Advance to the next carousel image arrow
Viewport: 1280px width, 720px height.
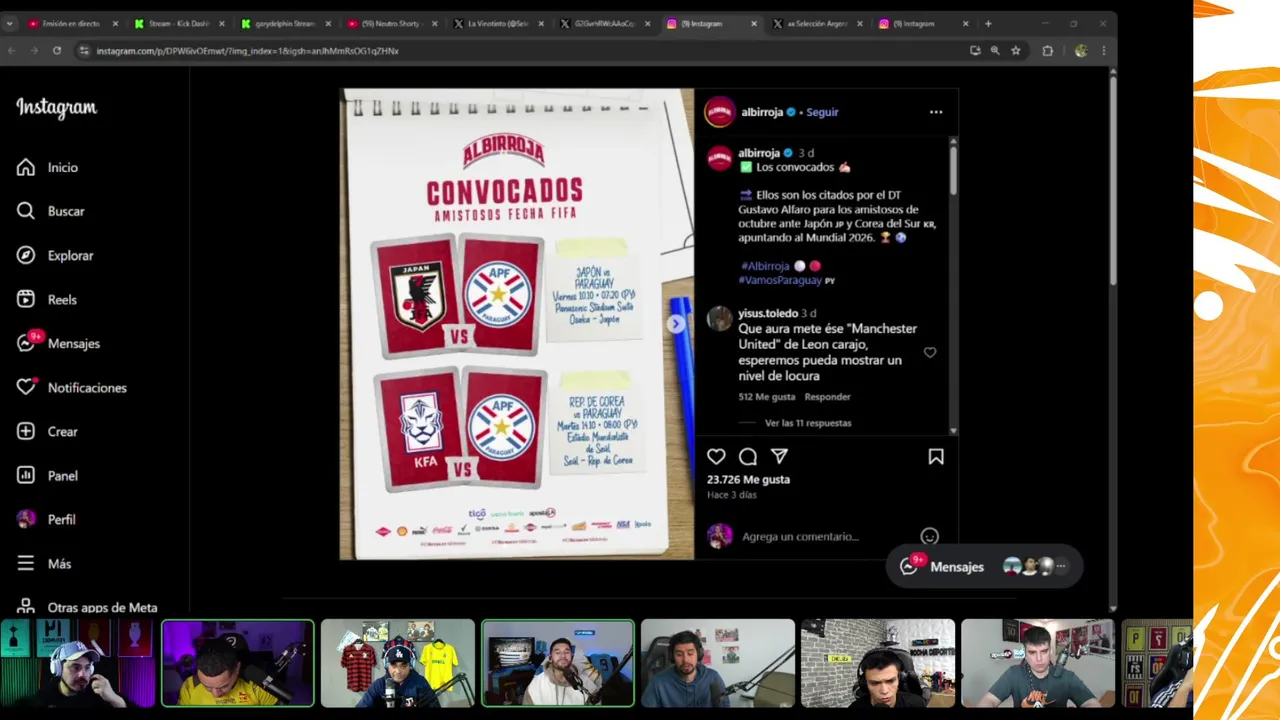(677, 324)
